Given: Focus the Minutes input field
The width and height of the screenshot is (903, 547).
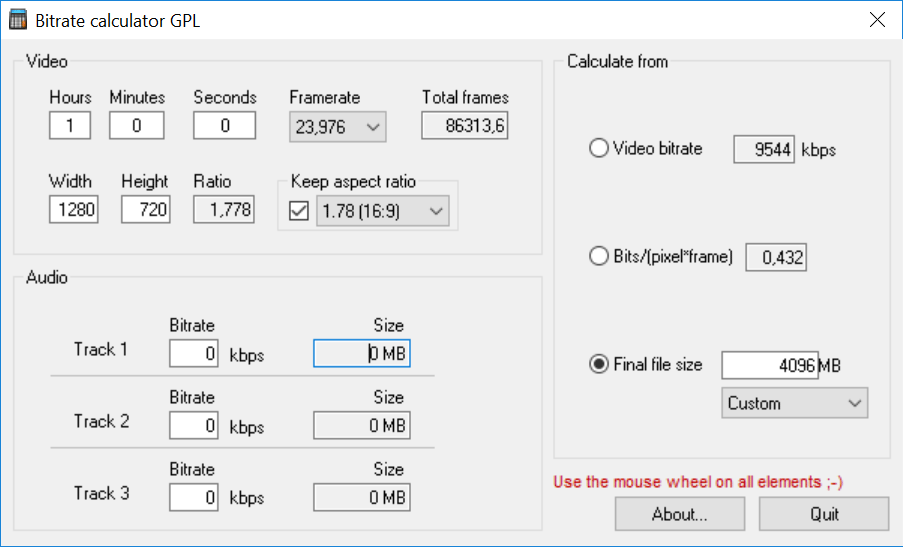Looking at the screenshot, I should click(x=136, y=126).
